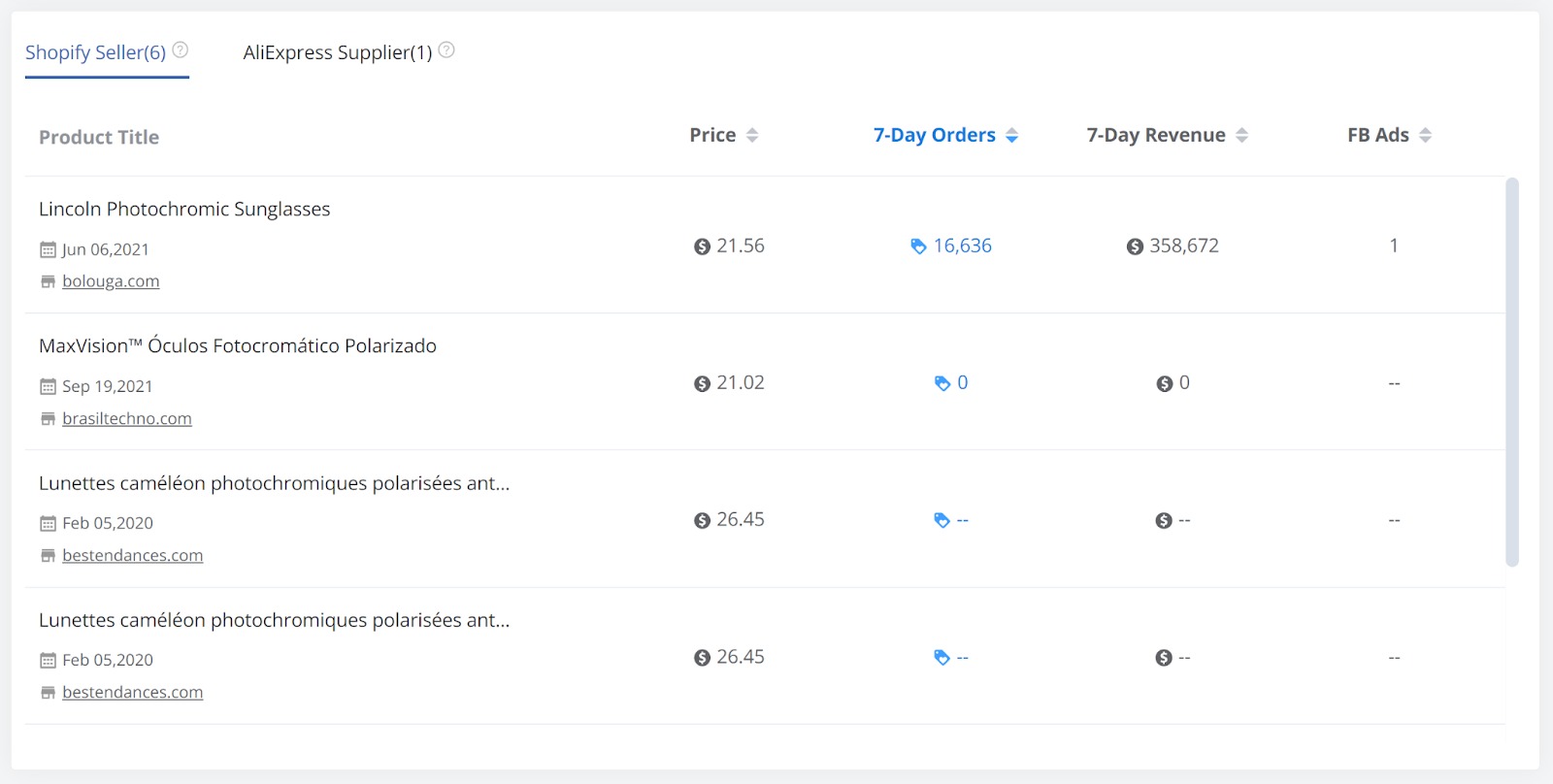
Task: Sort table by Price column arrows
Action: tap(752, 136)
